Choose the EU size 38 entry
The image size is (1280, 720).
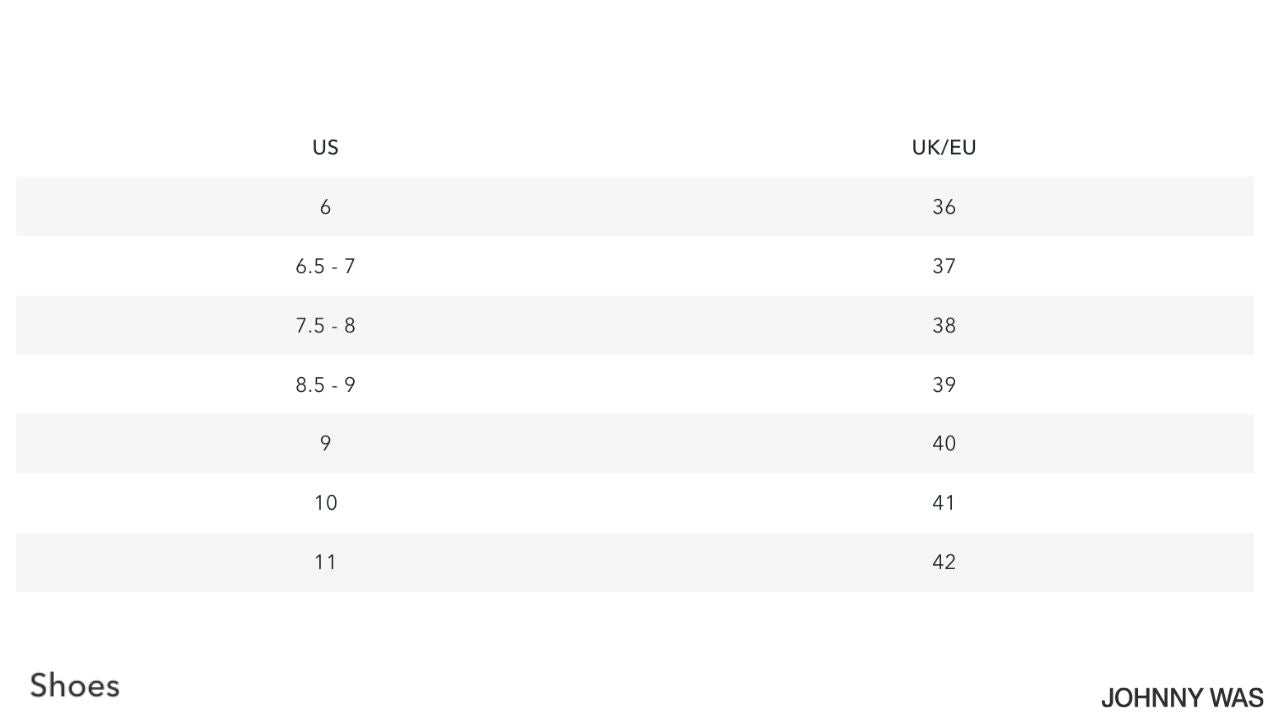click(x=943, y=325)
